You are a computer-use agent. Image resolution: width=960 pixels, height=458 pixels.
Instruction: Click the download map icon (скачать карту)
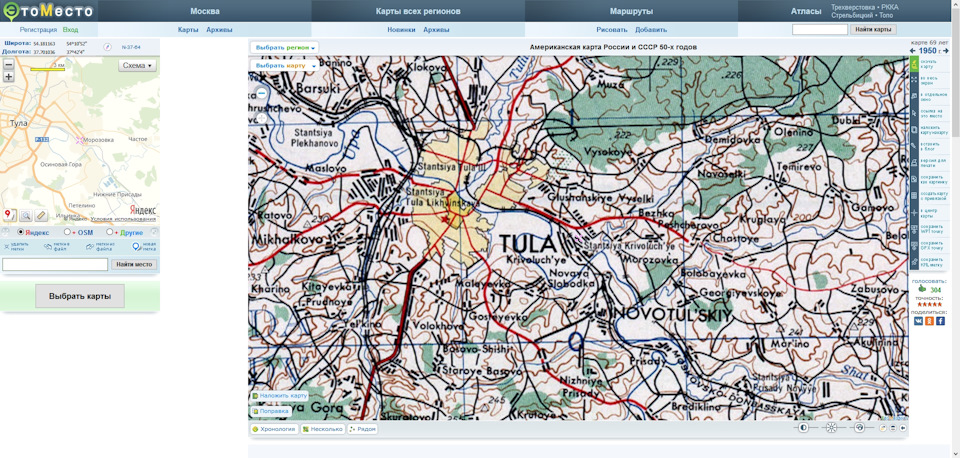point(913,64)
